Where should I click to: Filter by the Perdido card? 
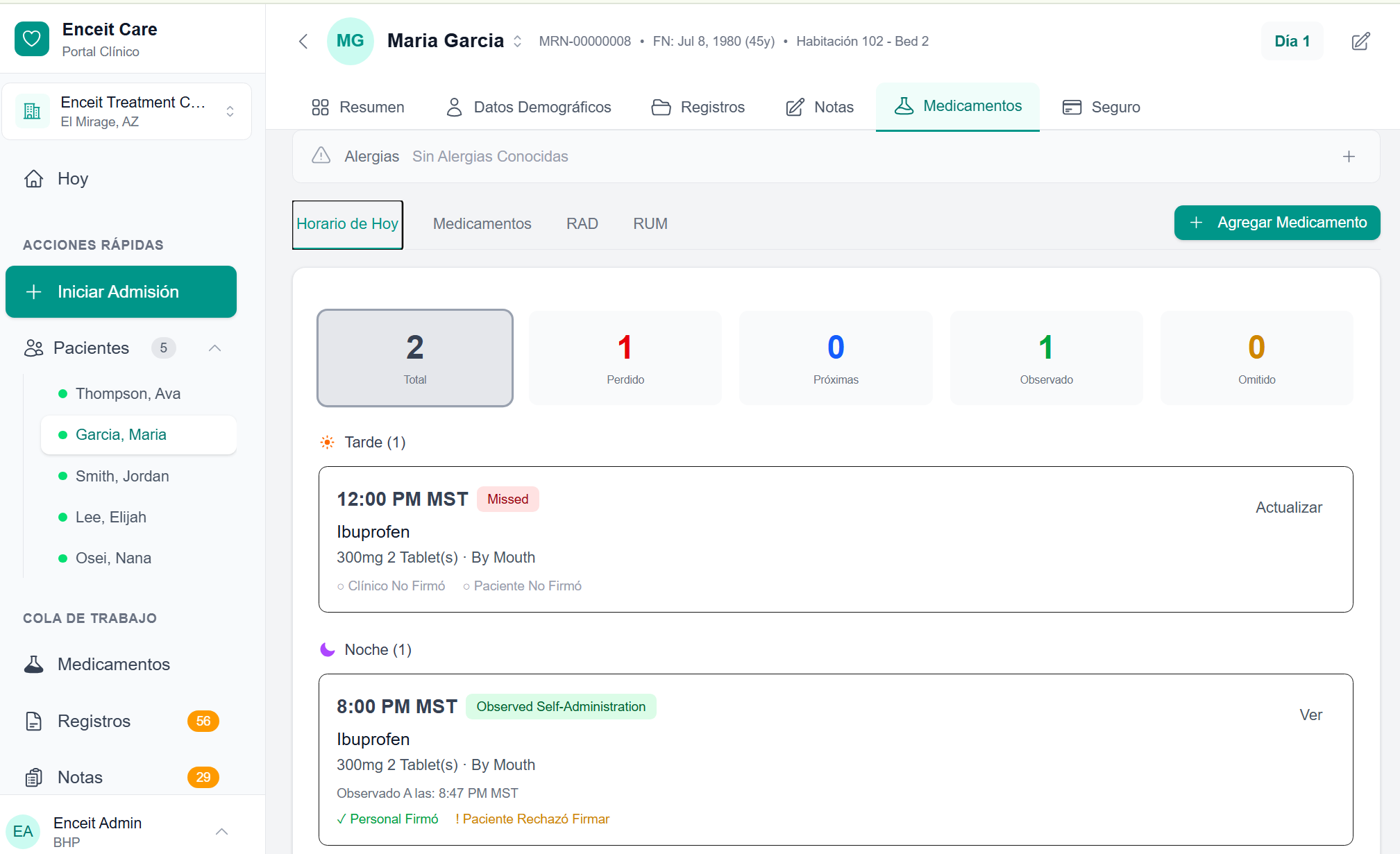coord(625,358)
